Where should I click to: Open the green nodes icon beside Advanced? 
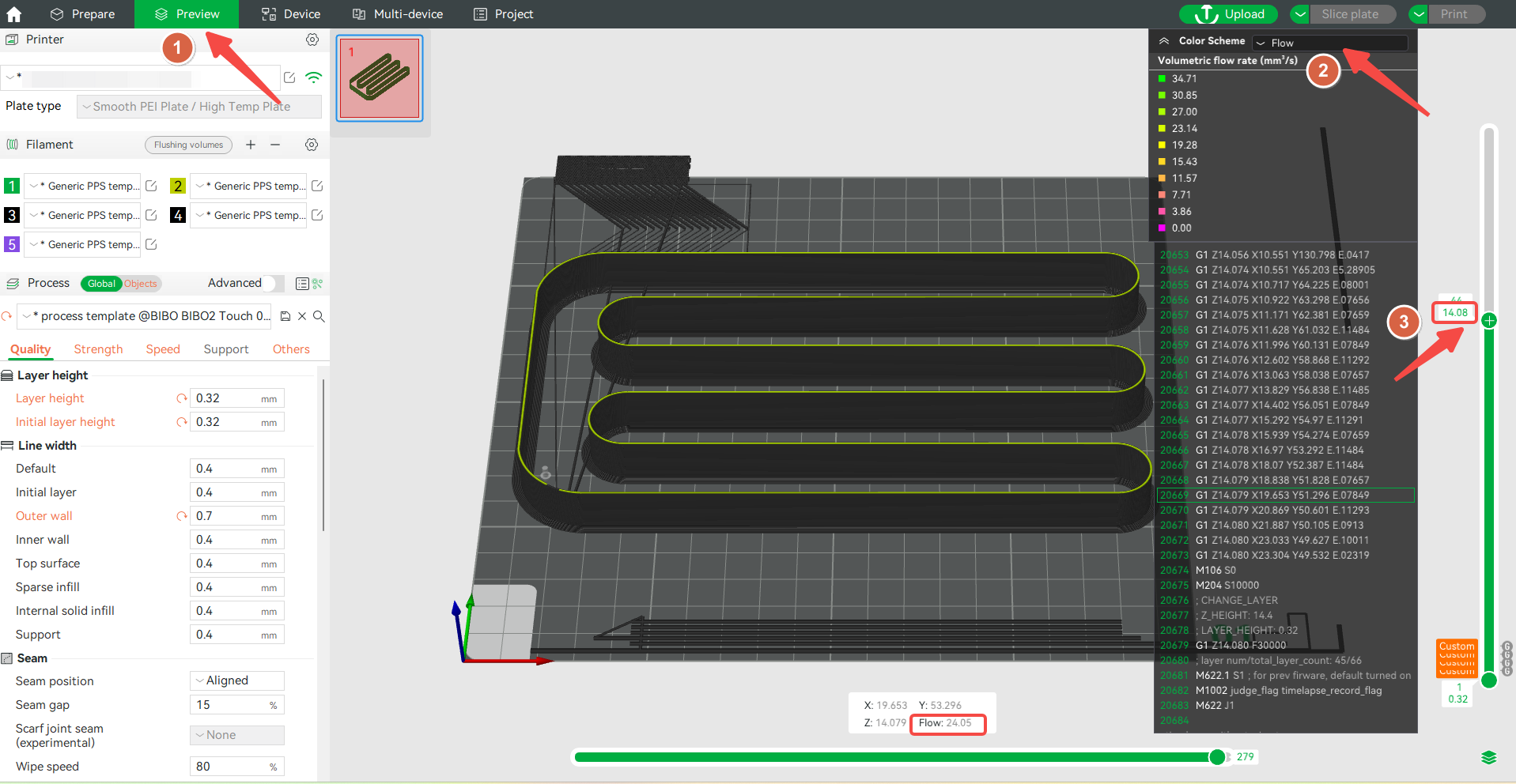317,284
